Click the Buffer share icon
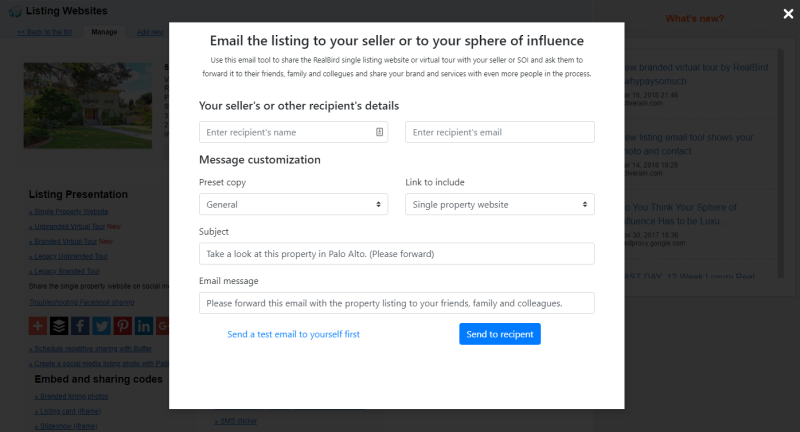800x432 pixels. click(59, 326)
